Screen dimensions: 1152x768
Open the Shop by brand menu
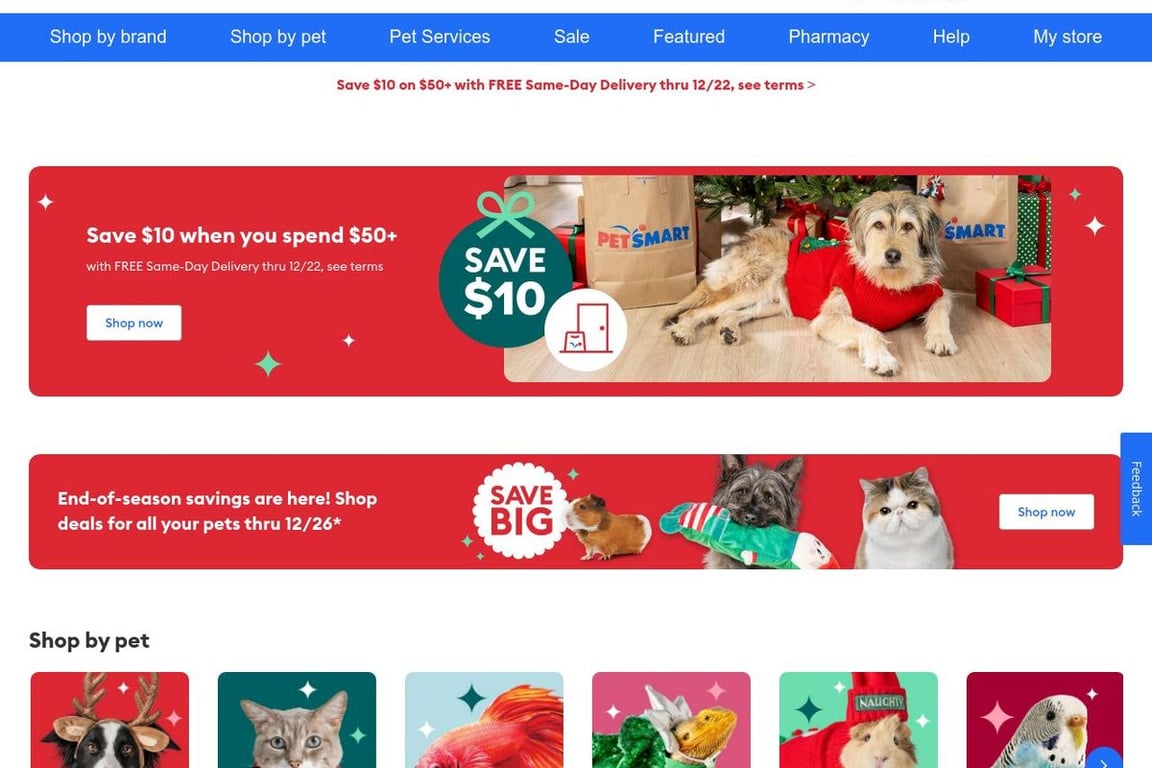(x=108, y=37)
